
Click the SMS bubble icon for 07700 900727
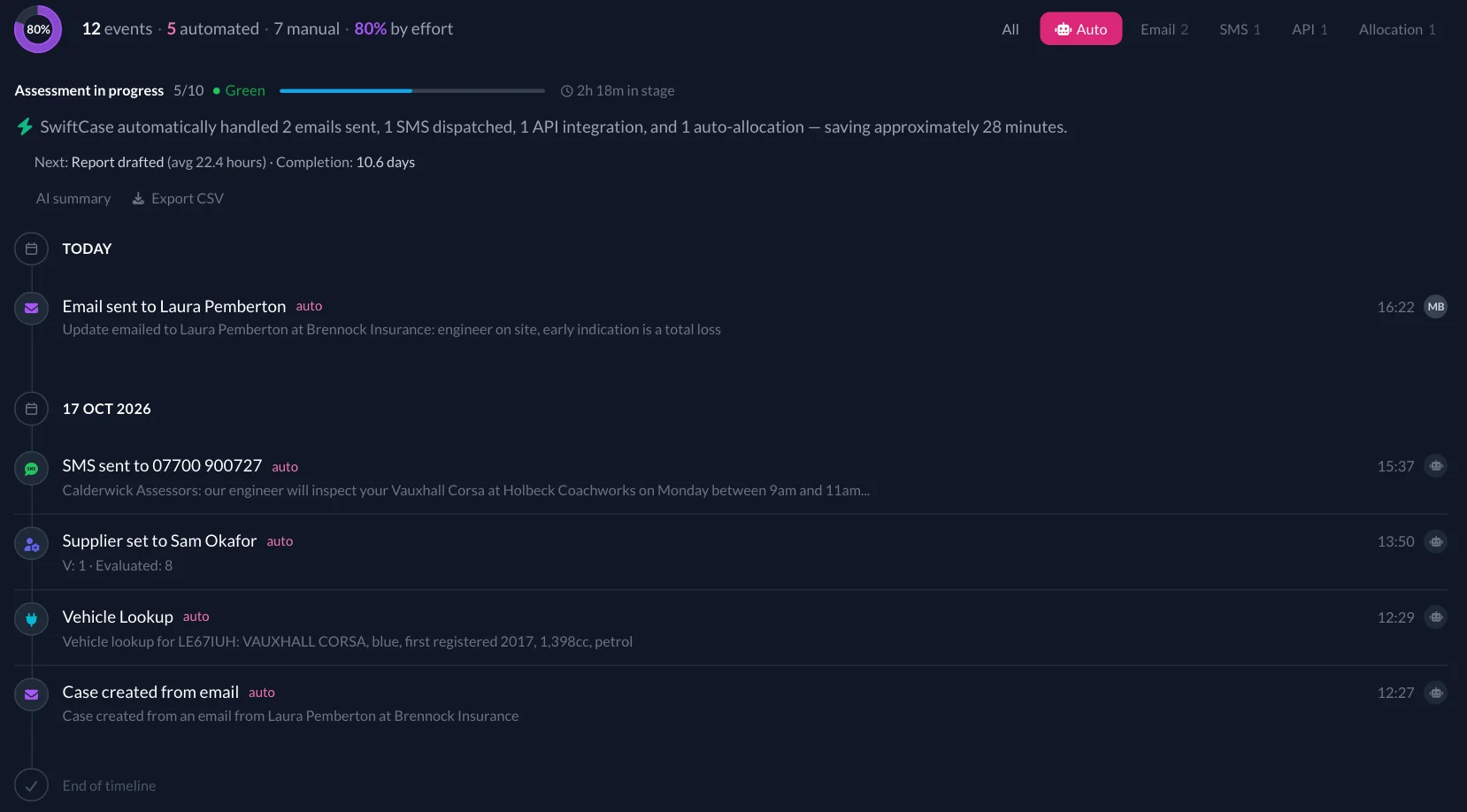click(31, 469)
